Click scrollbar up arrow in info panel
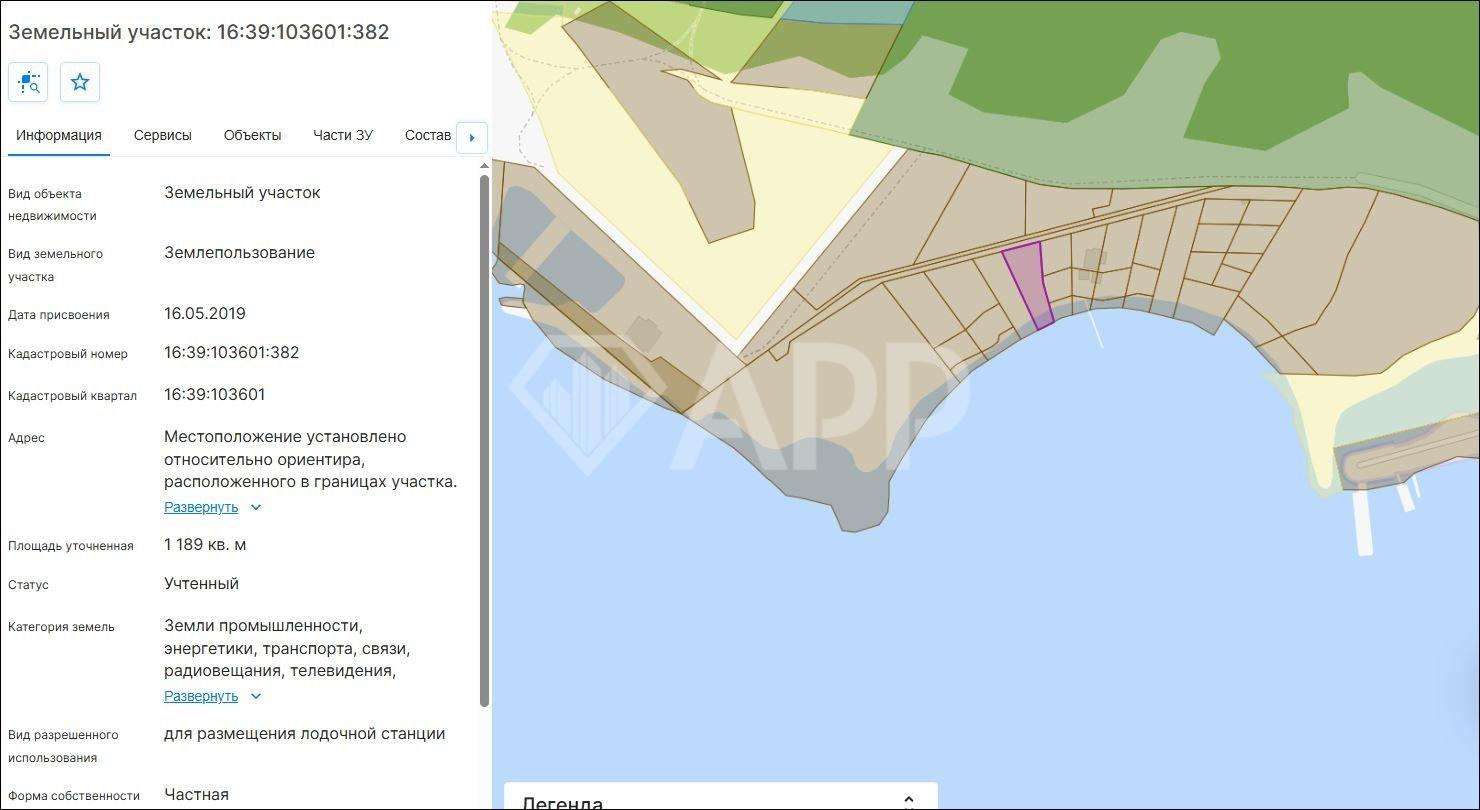1480x810 pixels. [x=485, y=166]
